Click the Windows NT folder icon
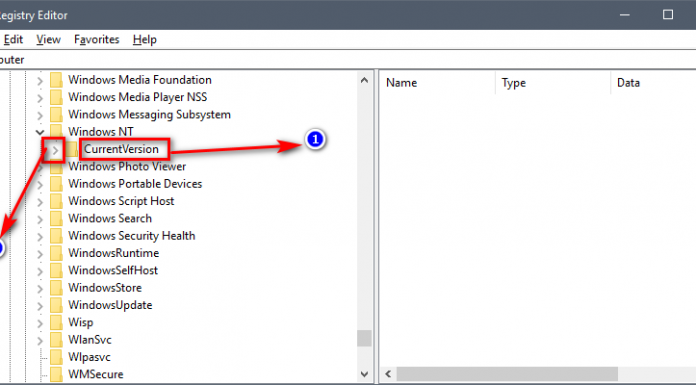Image resolution: width=696 pixels, height=385 pixels. tap(56, 131)
